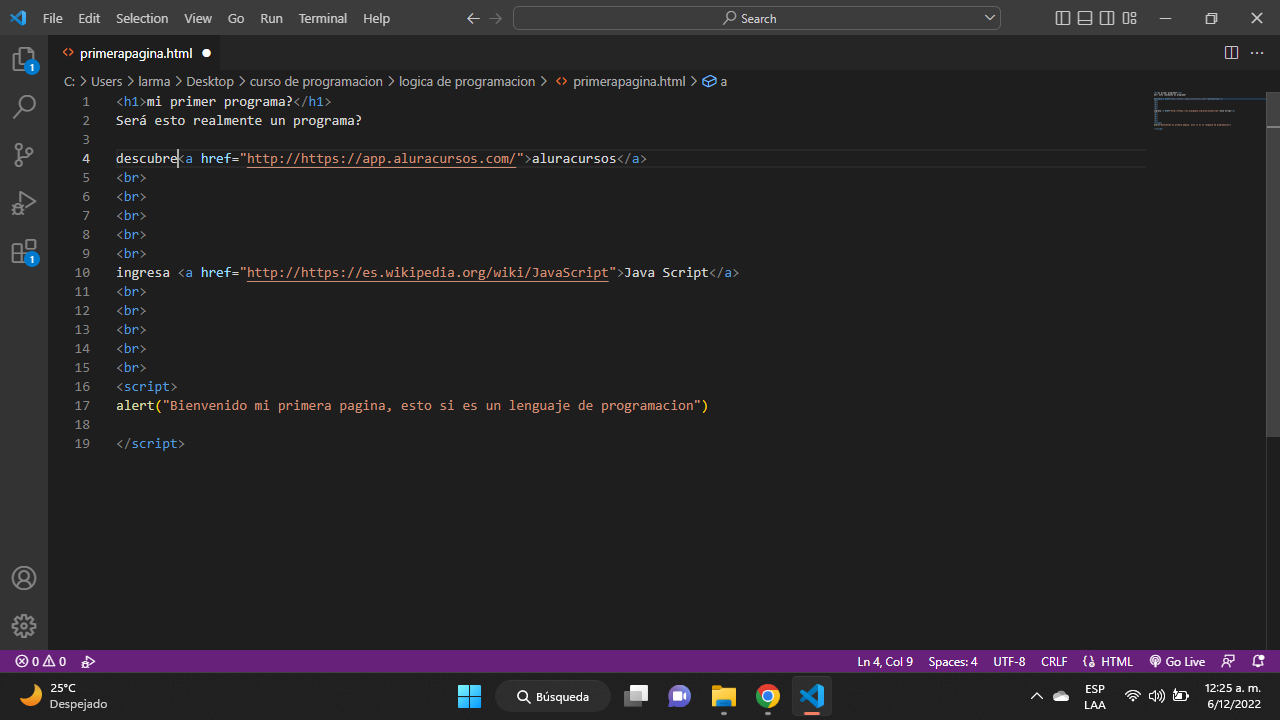Screen dimensions: 1280x720
Task: Open Source Control view
Action: (x=24, y=154)
